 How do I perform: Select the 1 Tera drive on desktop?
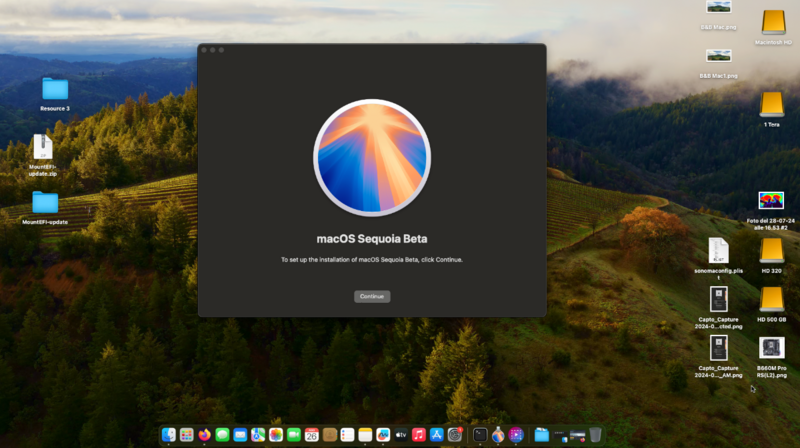click(x=772, y=104)
